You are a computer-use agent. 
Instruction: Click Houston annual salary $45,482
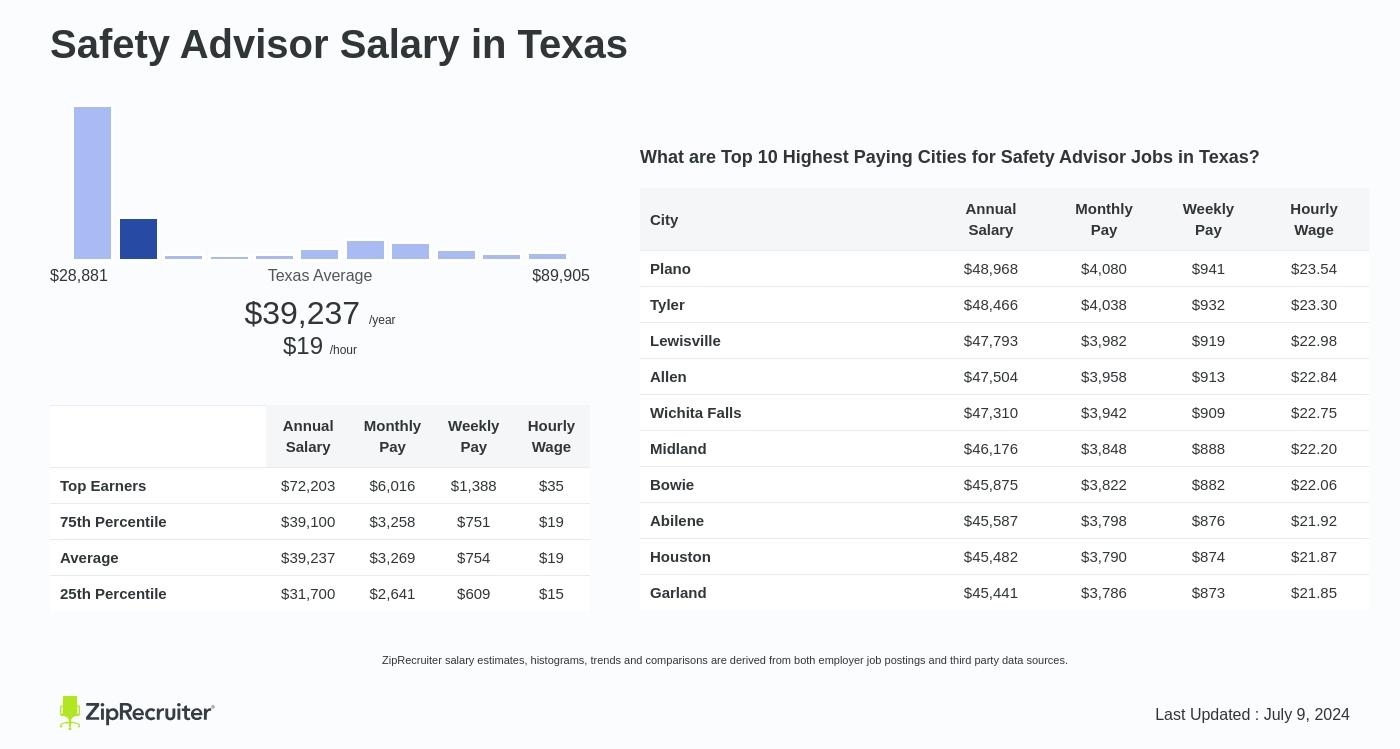tap(991, 557)
